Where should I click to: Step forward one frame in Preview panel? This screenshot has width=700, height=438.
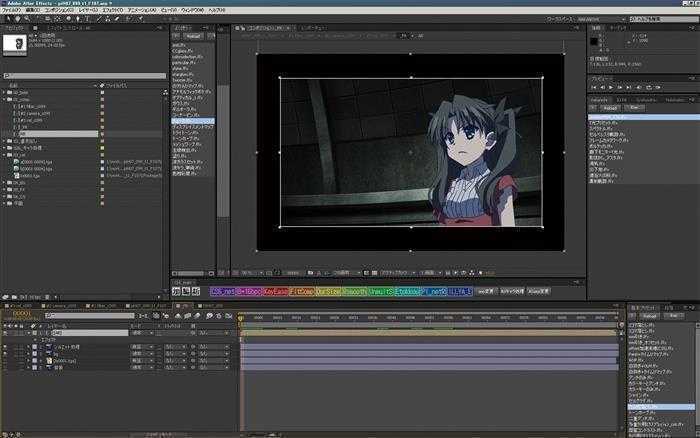click(x=620, y=88)
